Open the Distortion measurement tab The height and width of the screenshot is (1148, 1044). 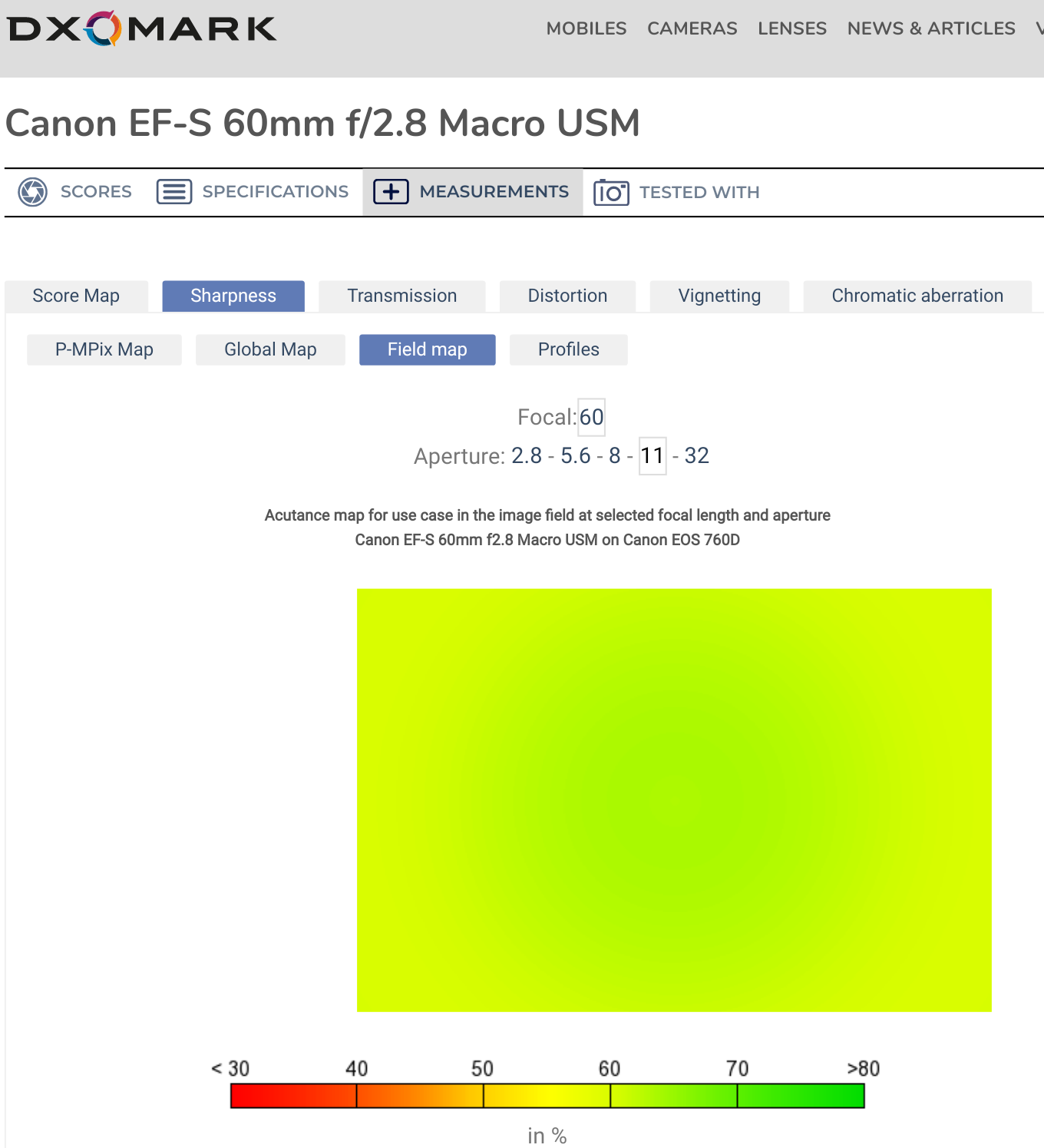[x=567, y=296]
